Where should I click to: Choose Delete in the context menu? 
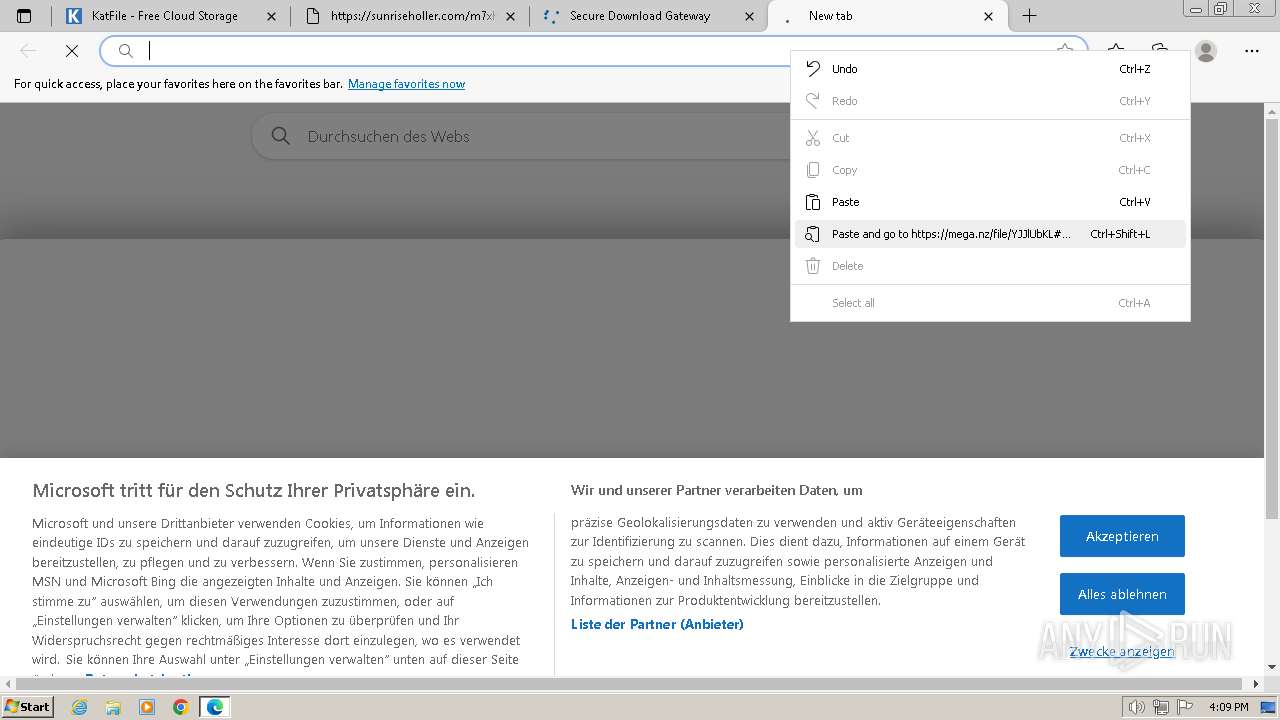tap(990, 266)
